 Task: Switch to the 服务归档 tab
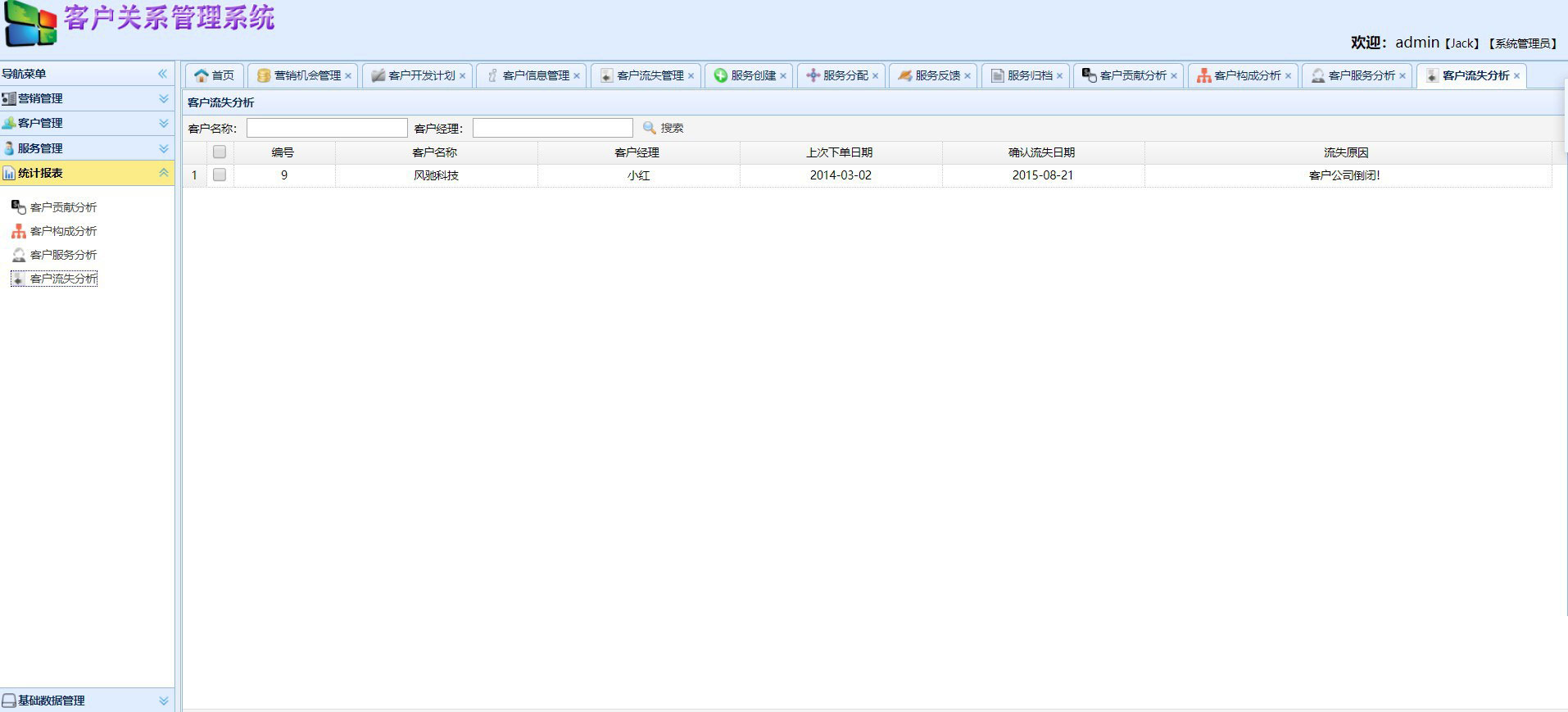[x=1029, y=75]
